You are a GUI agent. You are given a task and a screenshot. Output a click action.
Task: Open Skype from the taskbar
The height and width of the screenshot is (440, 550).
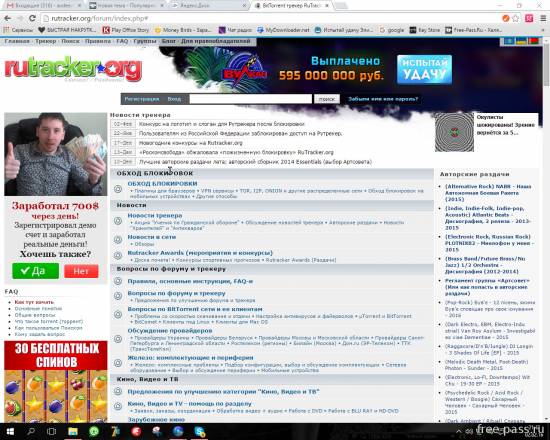click(200, 431)
